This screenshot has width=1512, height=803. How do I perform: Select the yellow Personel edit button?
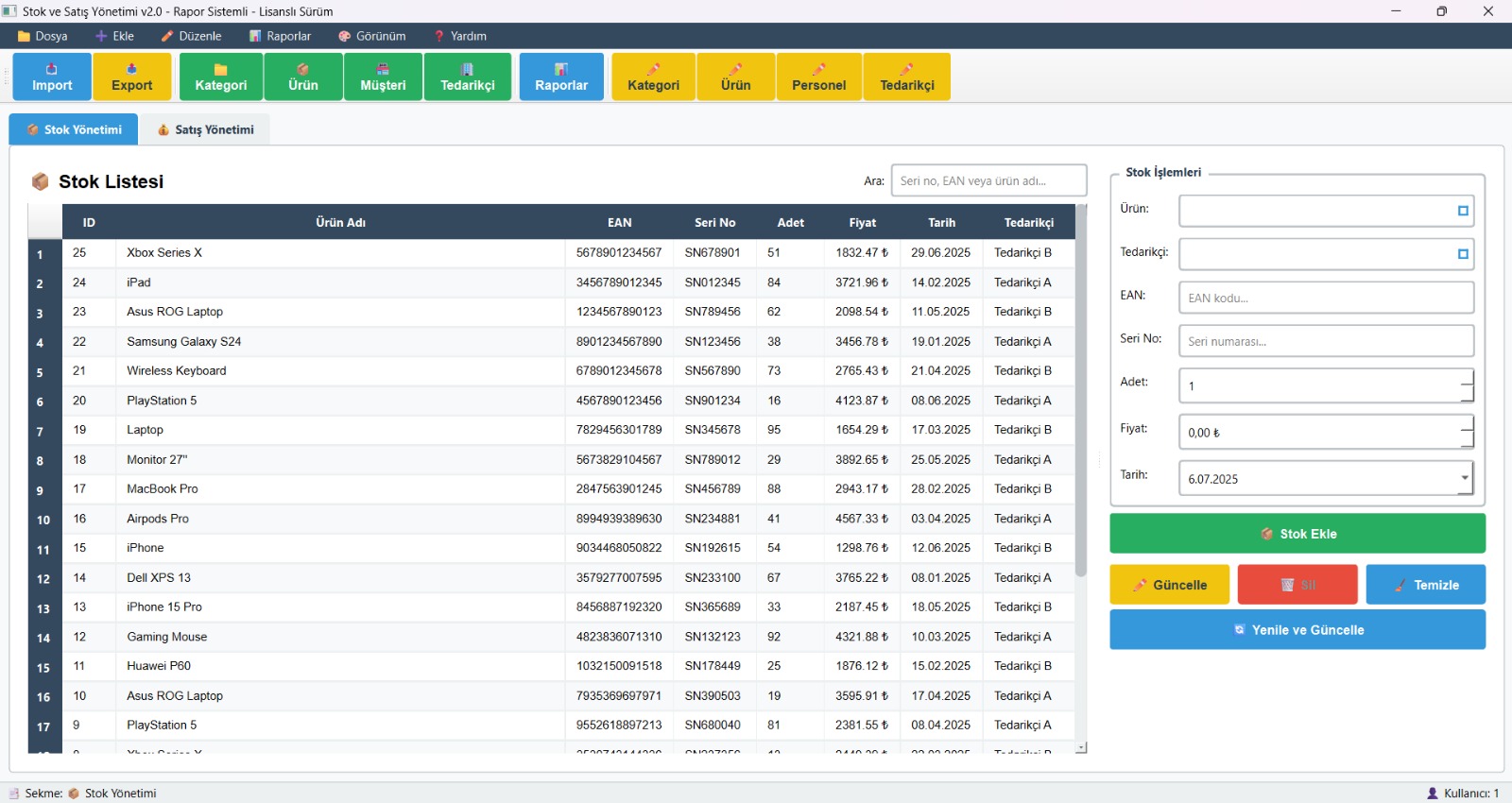click(x=819, y=77)
